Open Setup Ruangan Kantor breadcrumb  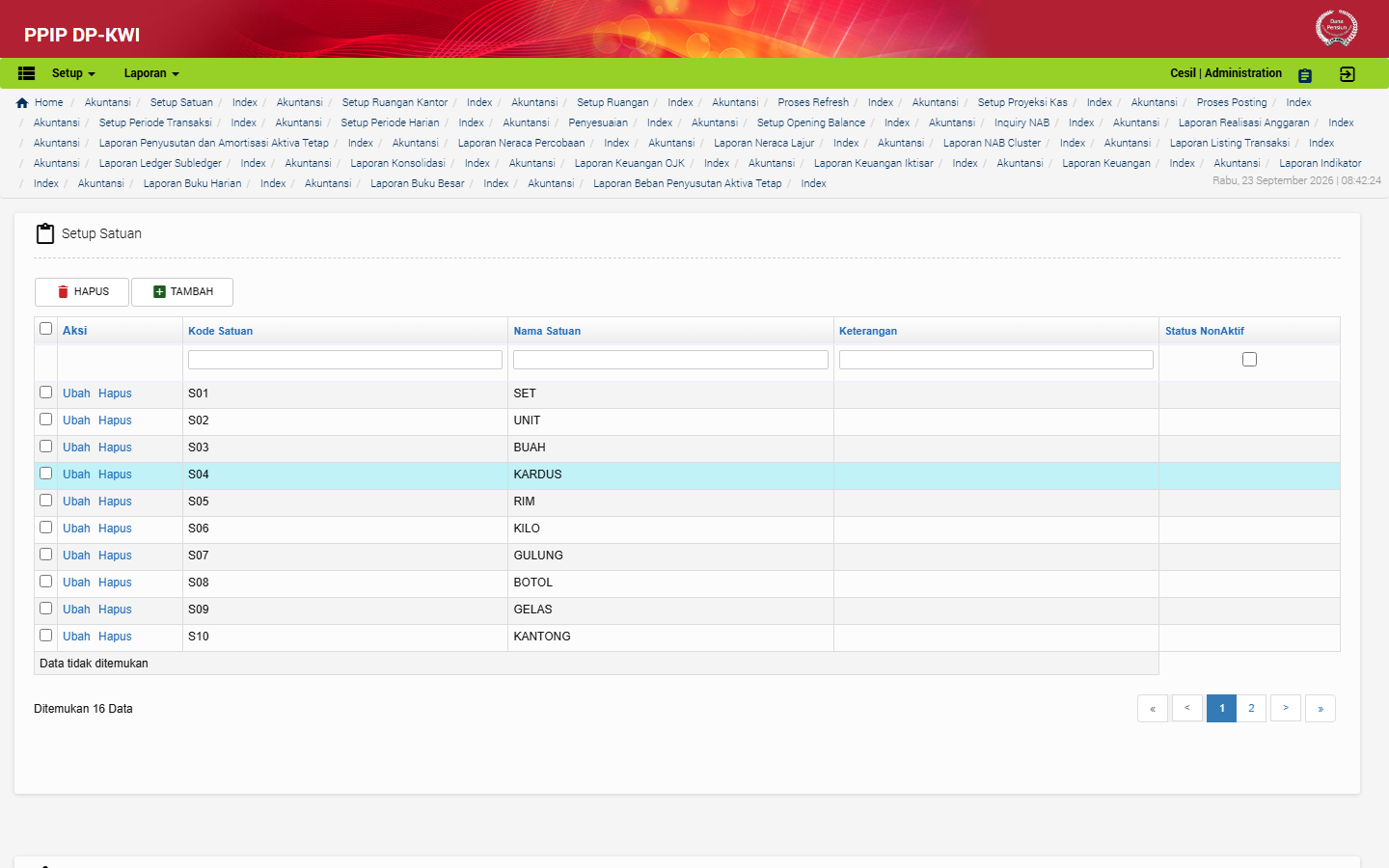pyautogui.click(x=395, y=102)
